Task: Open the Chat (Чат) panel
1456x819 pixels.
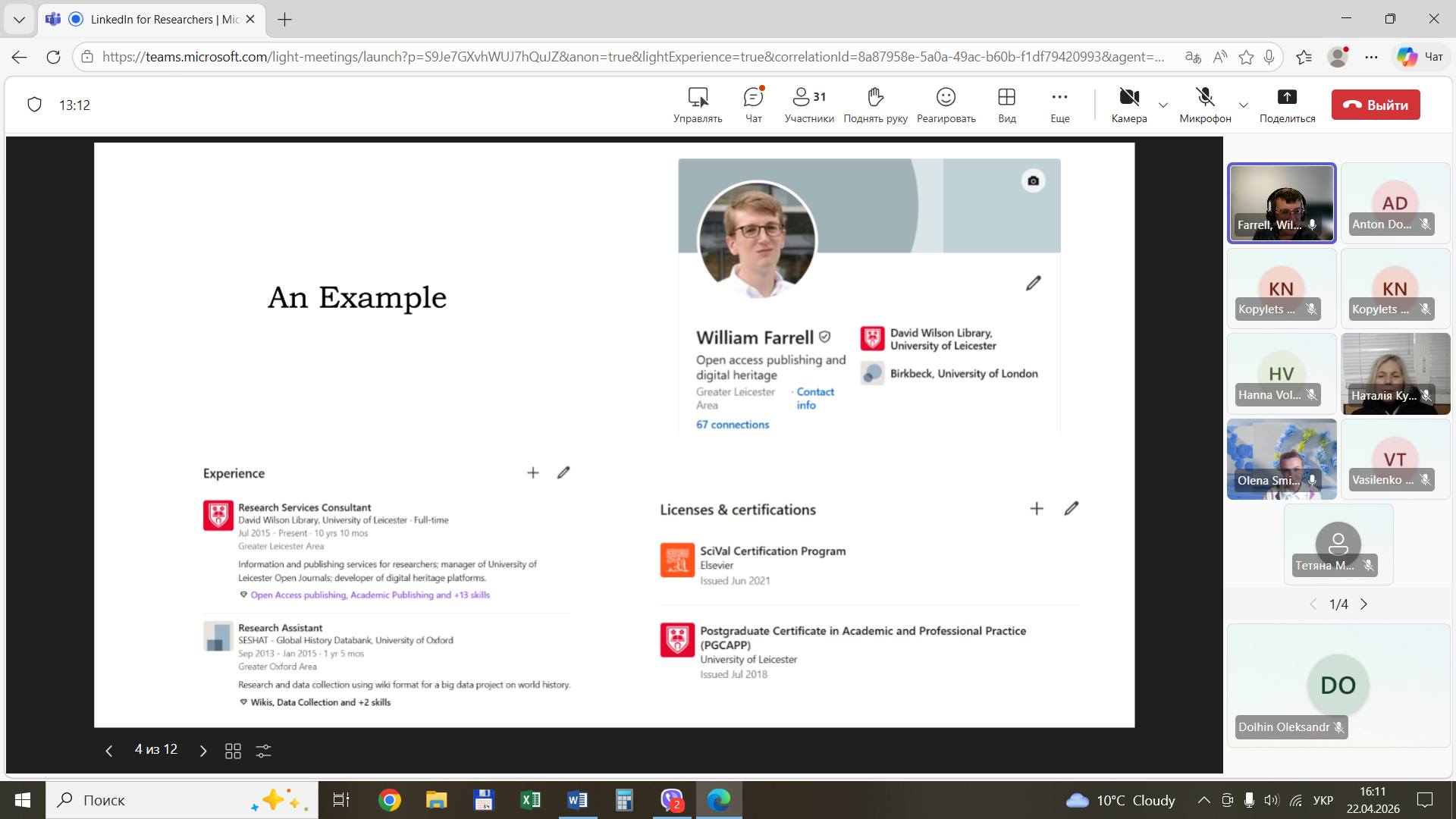Action: [x=753, y=105]
